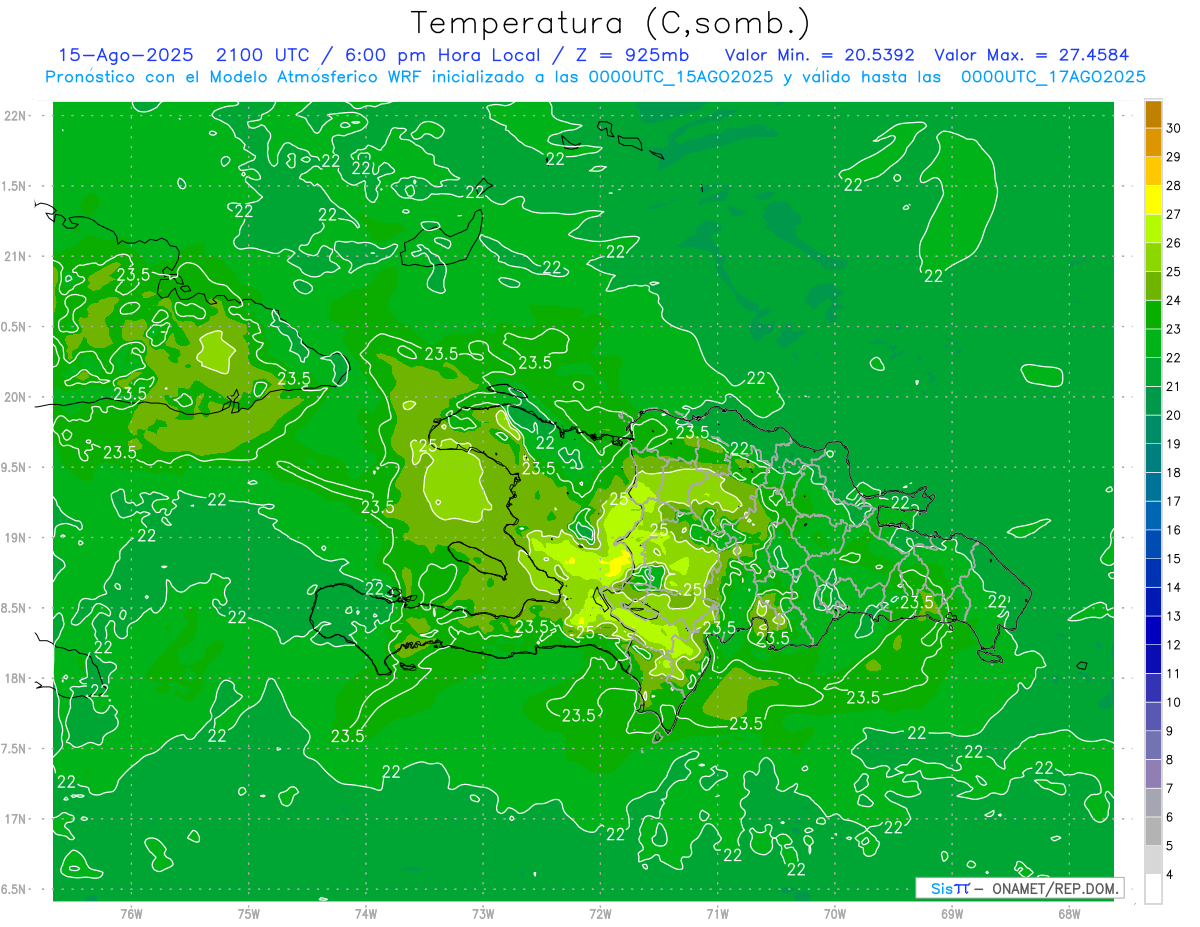The height and width of the screenshot is (927, 1200).
Task: Pick the green legend swatch between 22 and 23
Action: 1153,343
